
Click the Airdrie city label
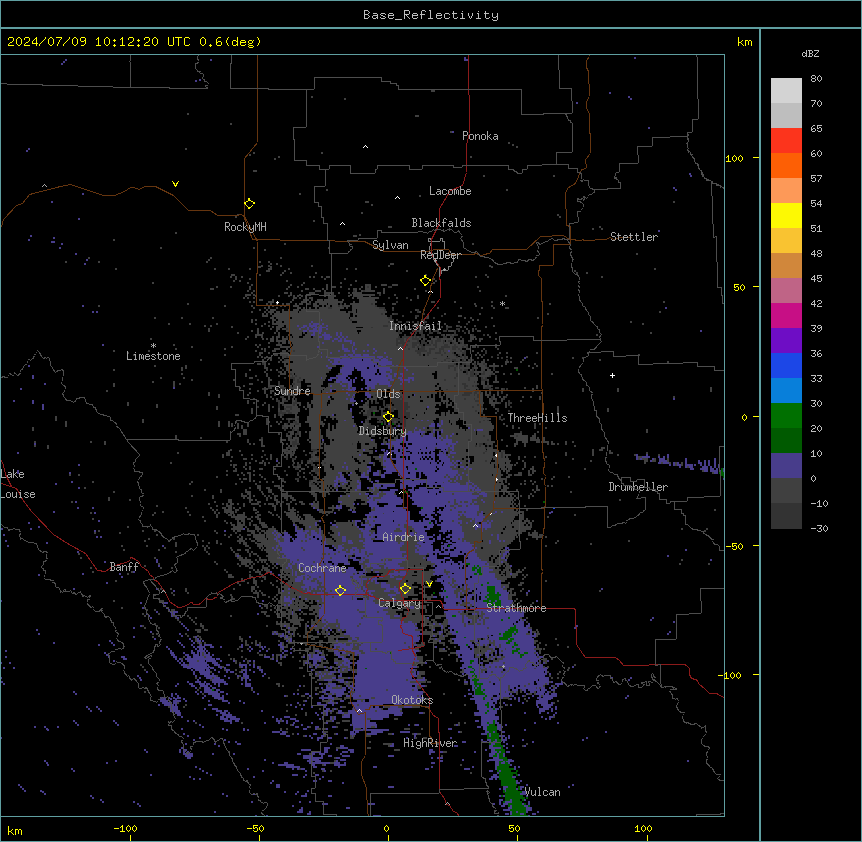(x=404, y=537)
